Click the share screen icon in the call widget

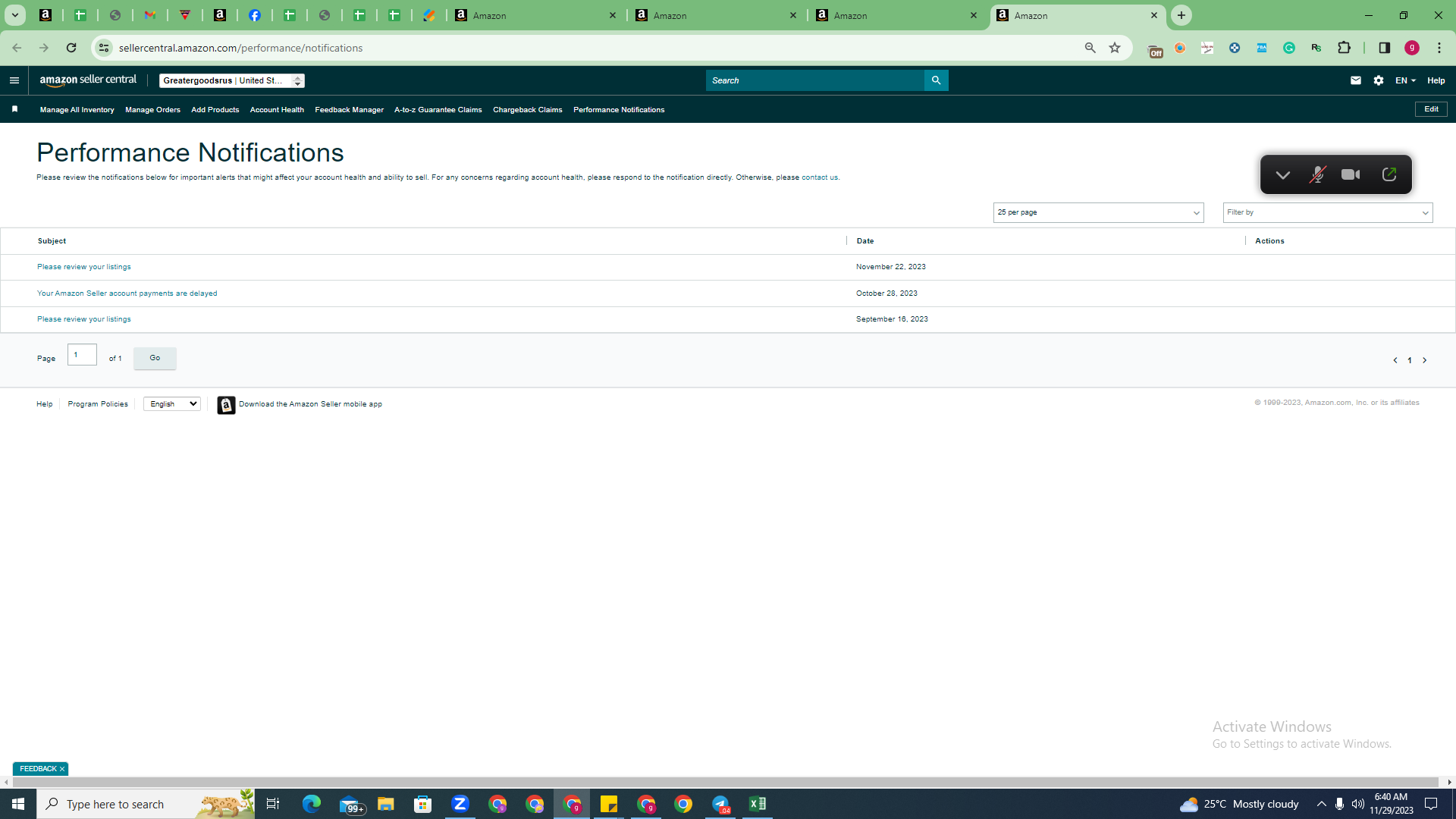[x=1389, y=174]
